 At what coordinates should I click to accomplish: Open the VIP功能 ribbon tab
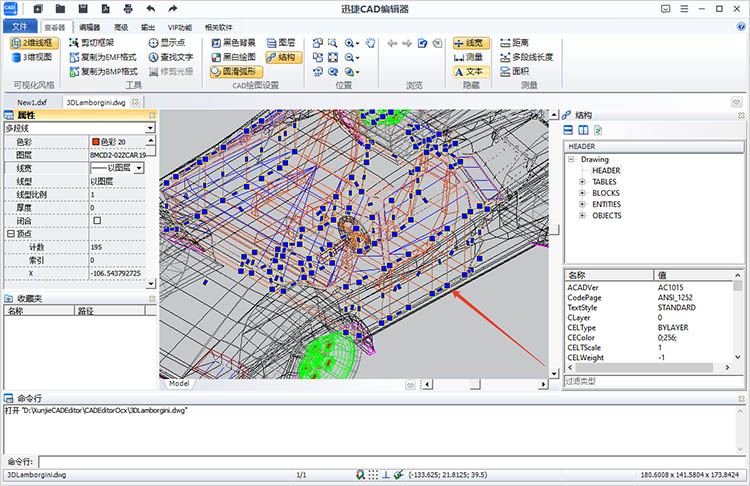pos(180,27)
